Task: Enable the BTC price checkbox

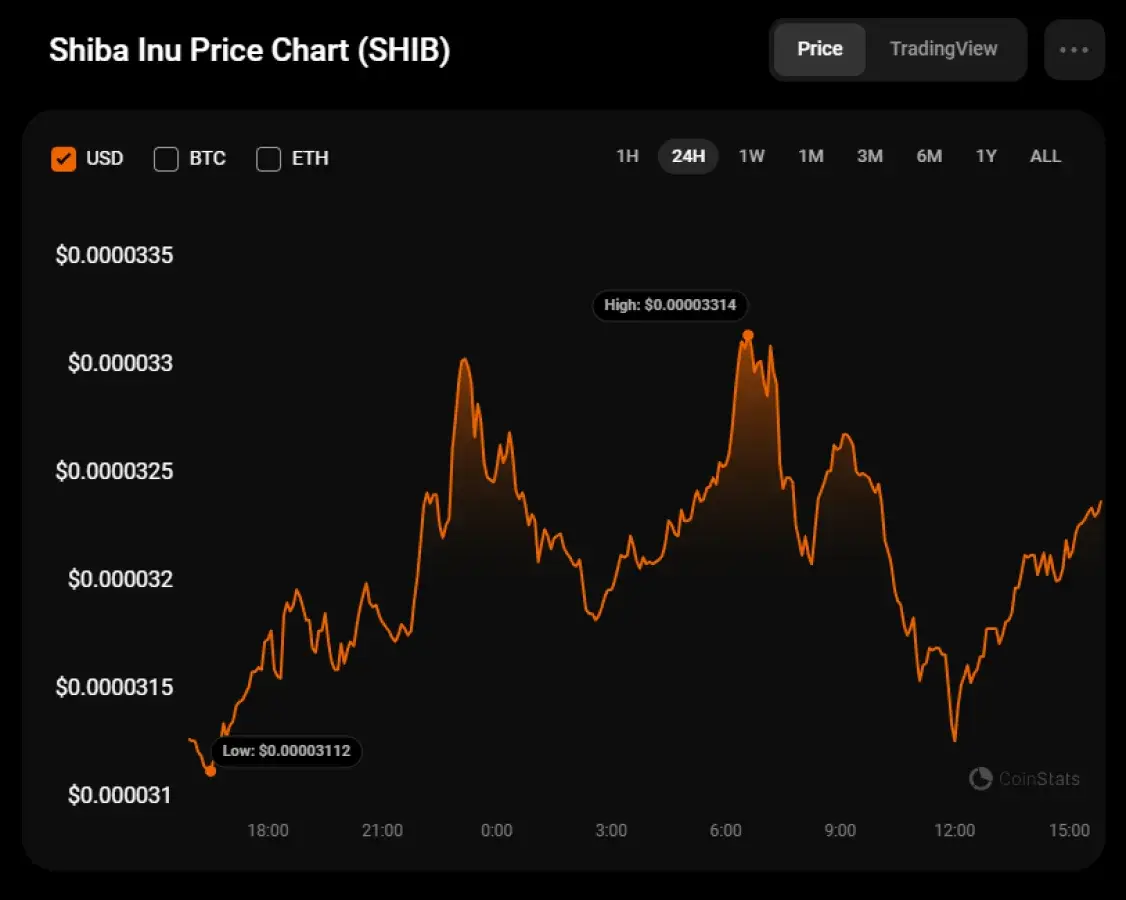Action: pyautogui.click(x=166, y=158)
